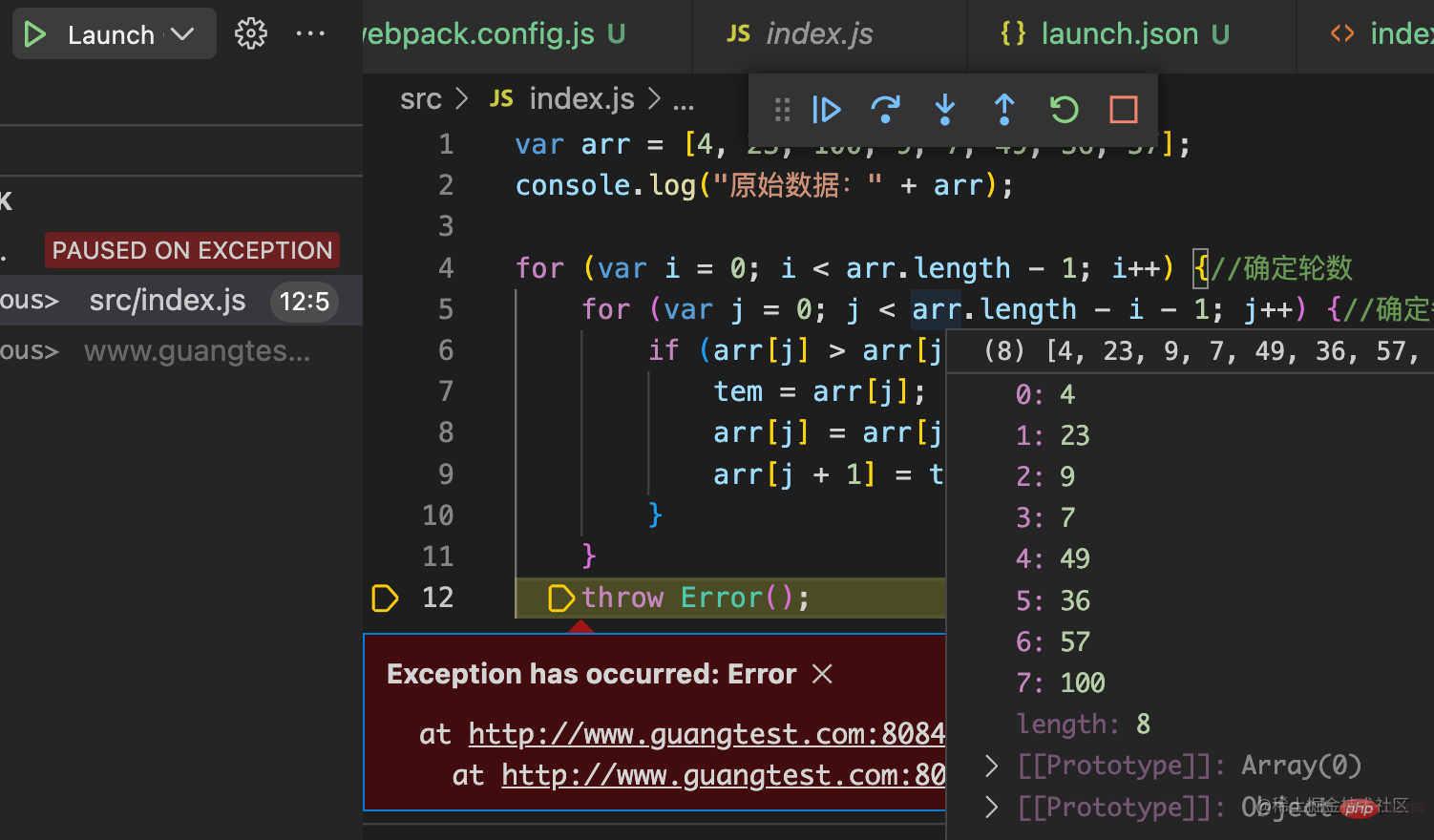Close the exception widget with the X

pyautogui.click(x=822, y=674)
